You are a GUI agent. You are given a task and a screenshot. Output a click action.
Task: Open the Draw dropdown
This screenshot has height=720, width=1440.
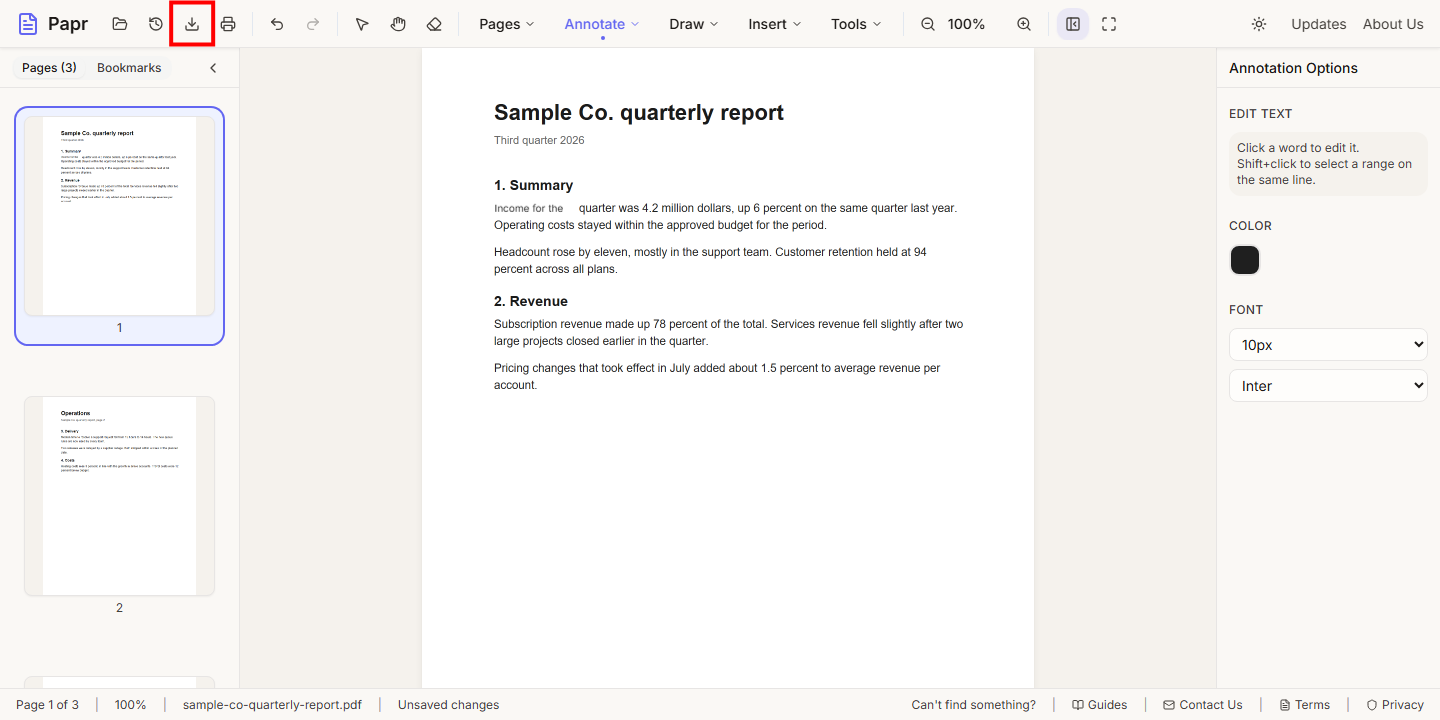point(694,24)
